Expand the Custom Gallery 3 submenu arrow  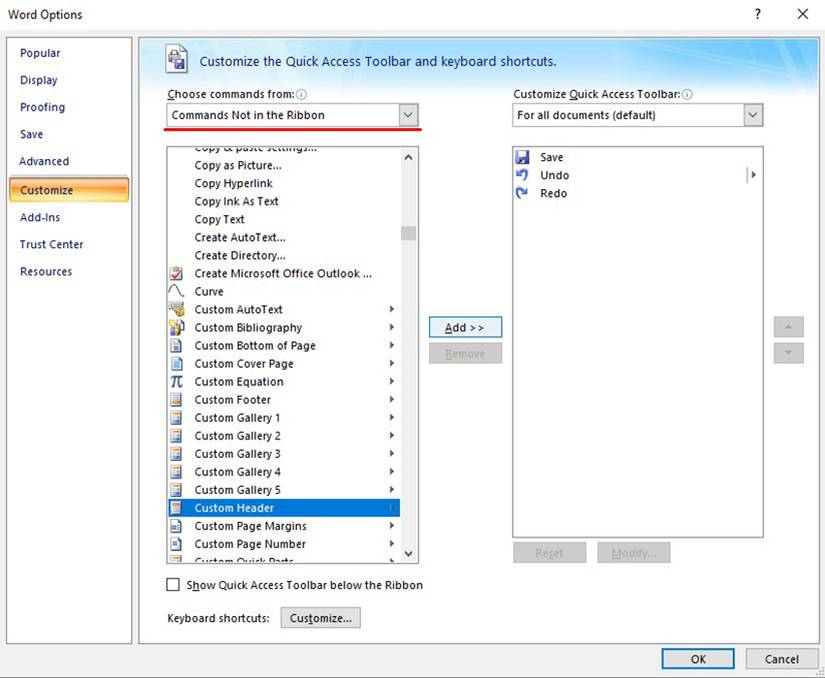click(391, 453)
